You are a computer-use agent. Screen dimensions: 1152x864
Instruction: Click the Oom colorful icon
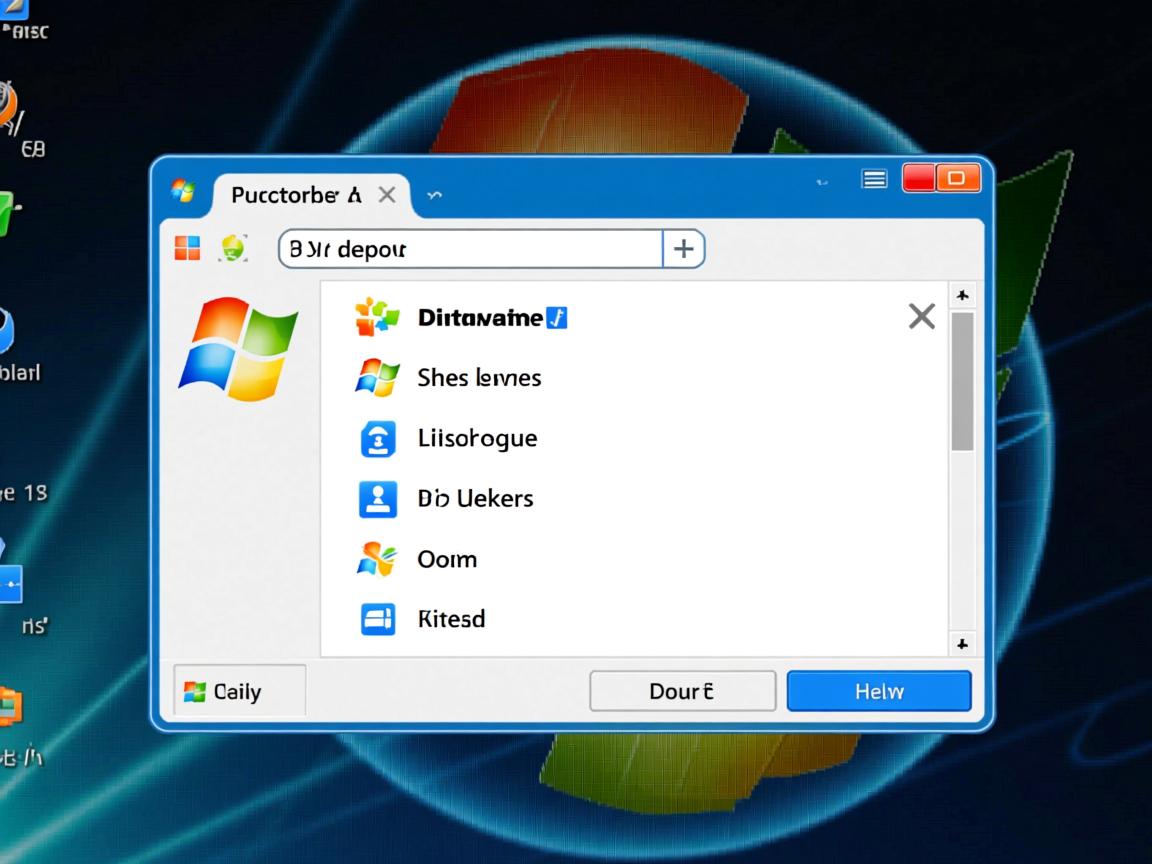point(377,559)
